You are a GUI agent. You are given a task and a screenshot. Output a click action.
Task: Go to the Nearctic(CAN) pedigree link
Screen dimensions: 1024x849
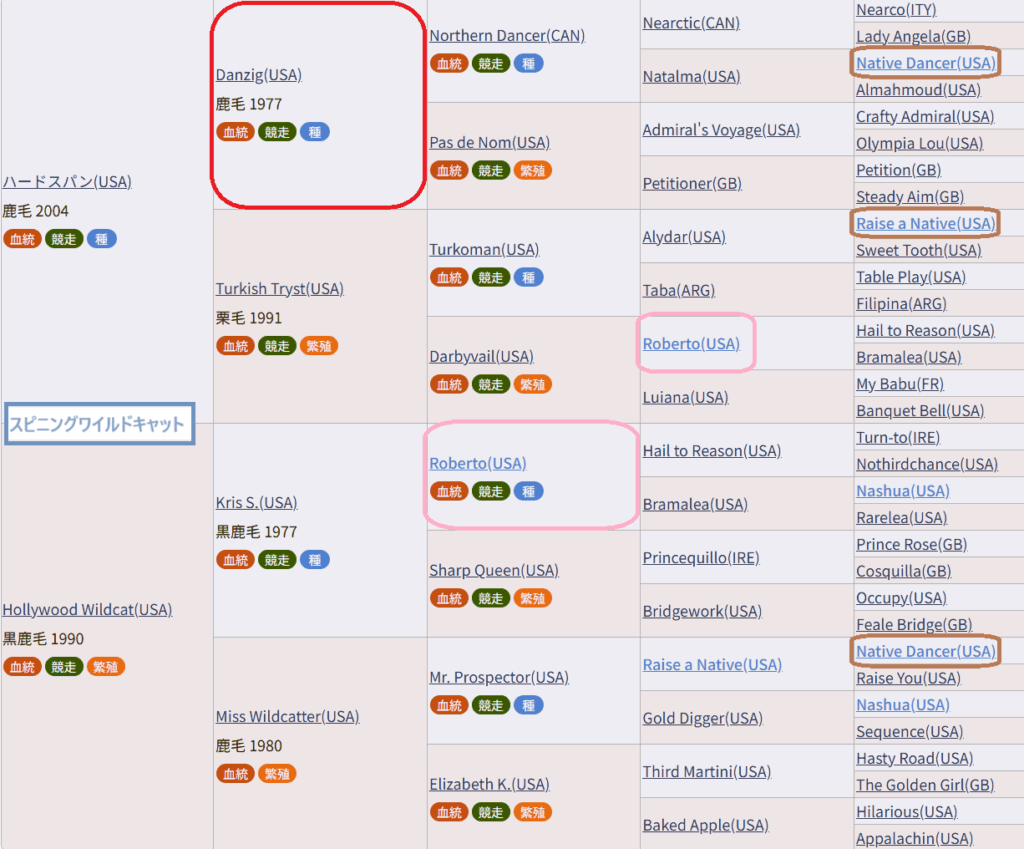691,23
